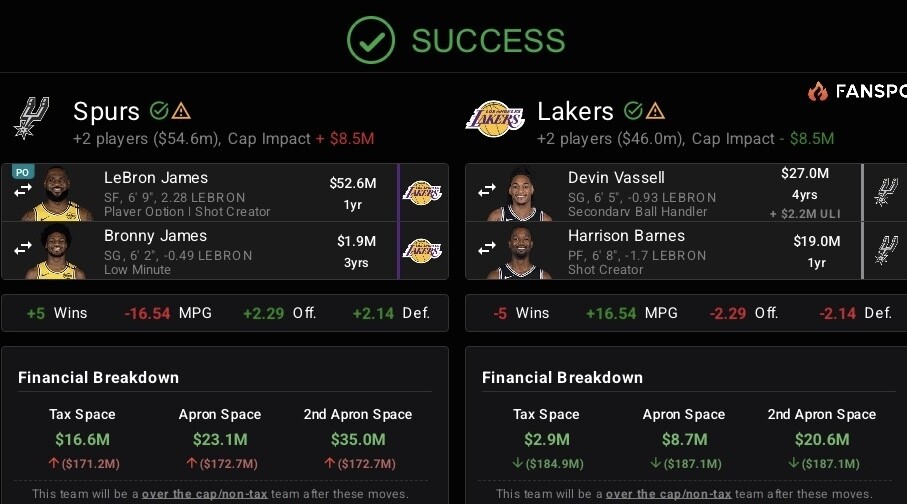Click swap arrows beside LeBron James
Viewport: 907px width, 504px height.
pos(22,189)
